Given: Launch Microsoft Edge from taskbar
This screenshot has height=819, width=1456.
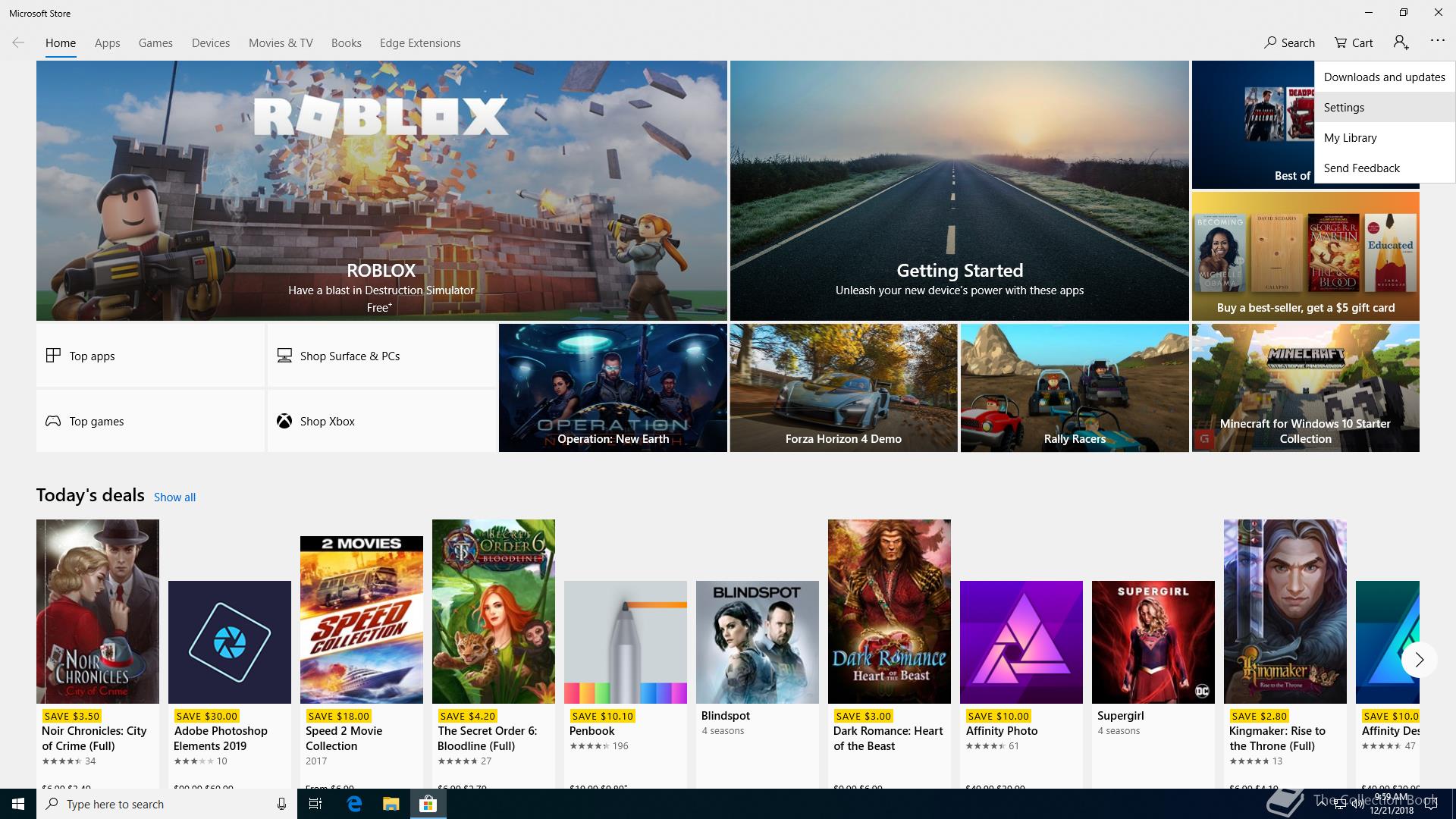Looking at the screenshot, I should tap(354, 804).
